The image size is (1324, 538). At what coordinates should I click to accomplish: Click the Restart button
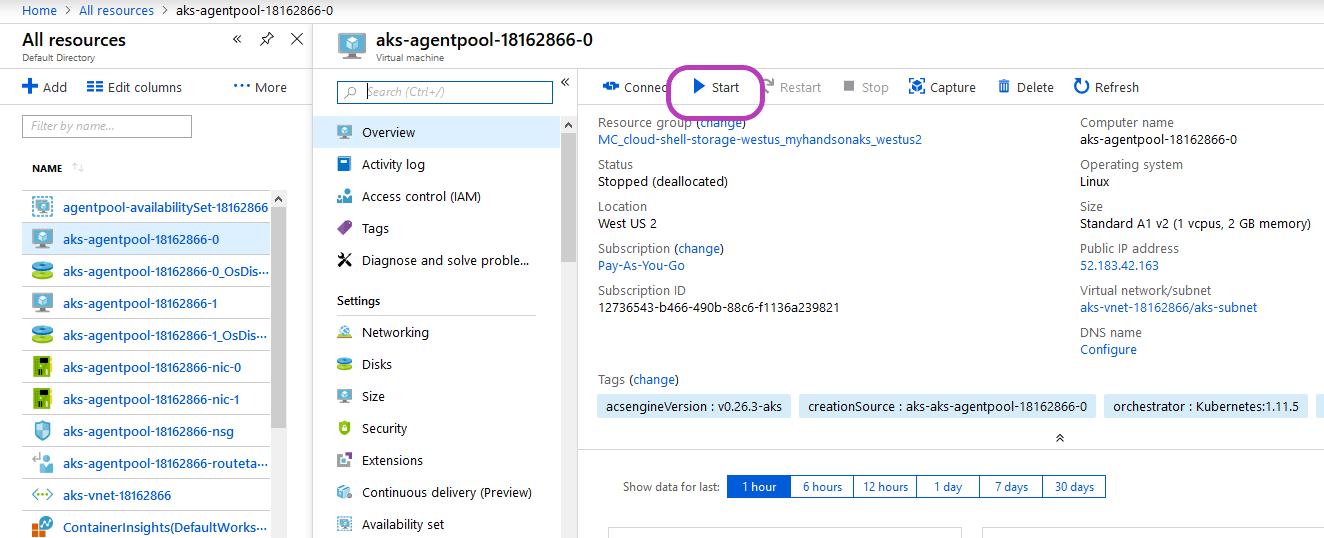pyautogui.click(x=791, y=87)
